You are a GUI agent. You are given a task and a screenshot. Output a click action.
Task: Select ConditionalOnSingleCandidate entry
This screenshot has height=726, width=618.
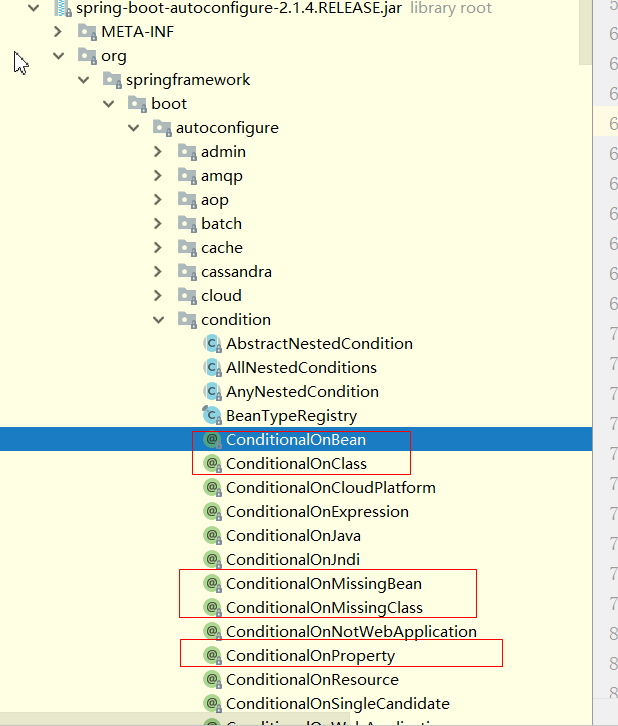tap(337, 704)
